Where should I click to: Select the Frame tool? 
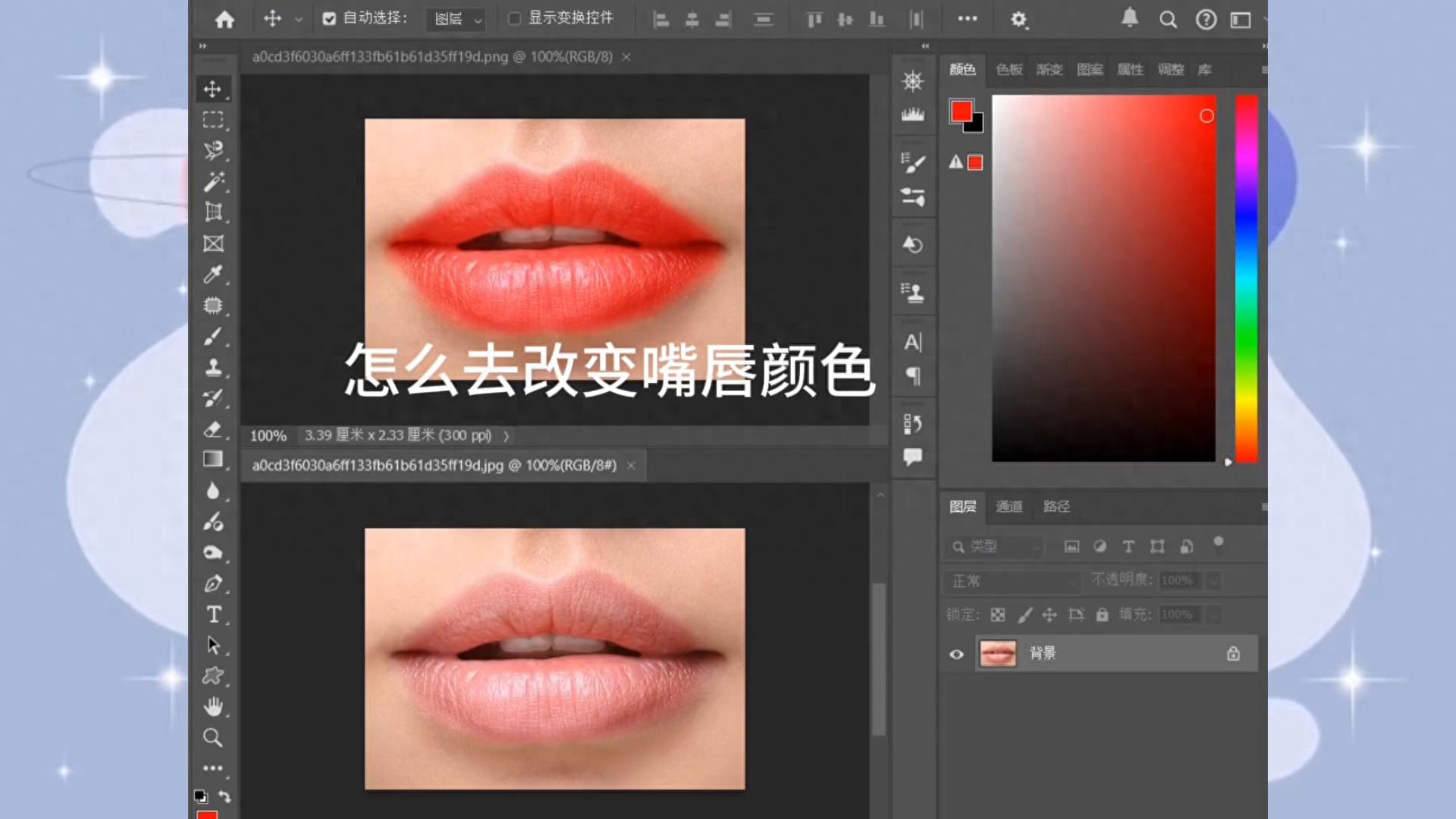click(213, 243)
